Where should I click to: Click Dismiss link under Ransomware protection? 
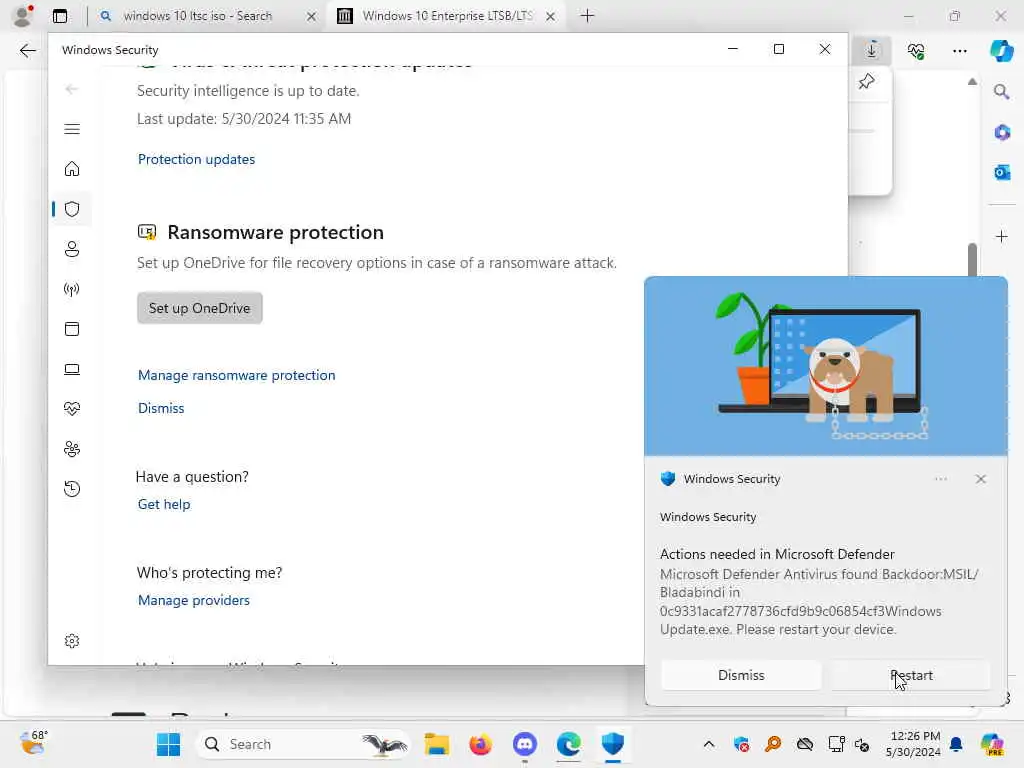pos(161,408)
